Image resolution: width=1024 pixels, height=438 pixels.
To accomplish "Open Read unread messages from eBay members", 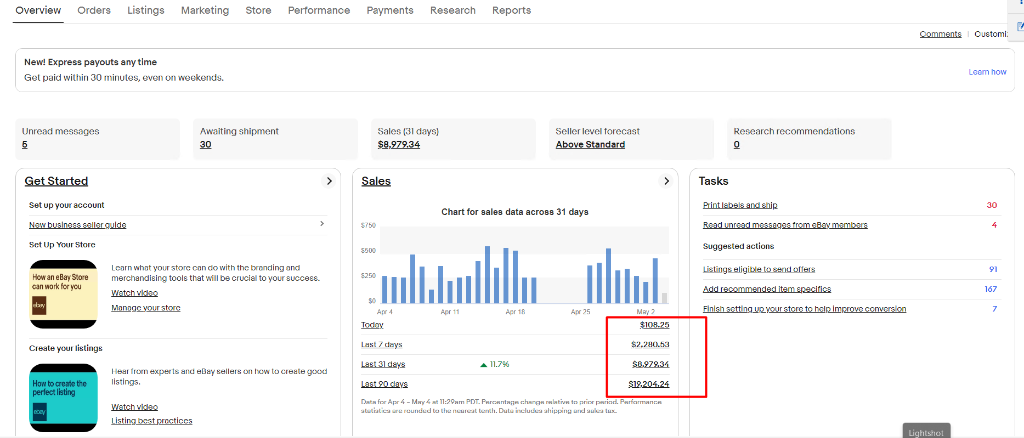I will click(x=785, y=225).
